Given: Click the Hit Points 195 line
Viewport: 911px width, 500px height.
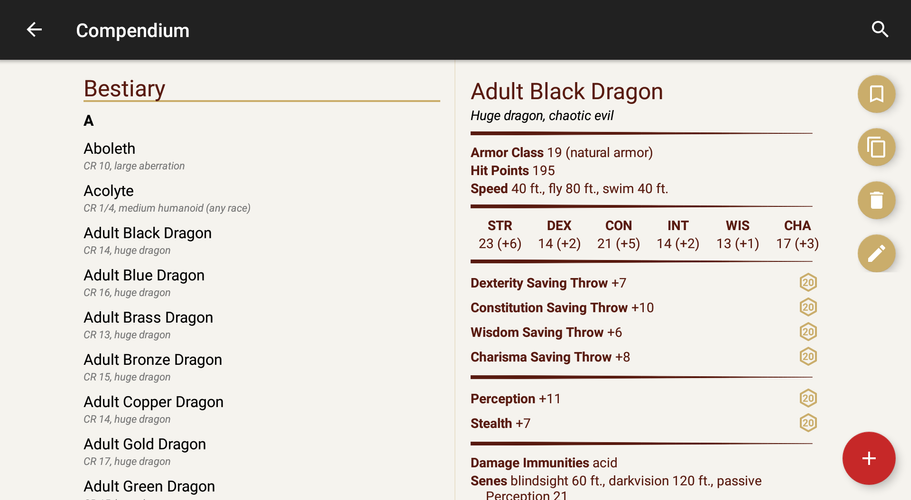Looking at the screenshot, I should tap(512, 171).
